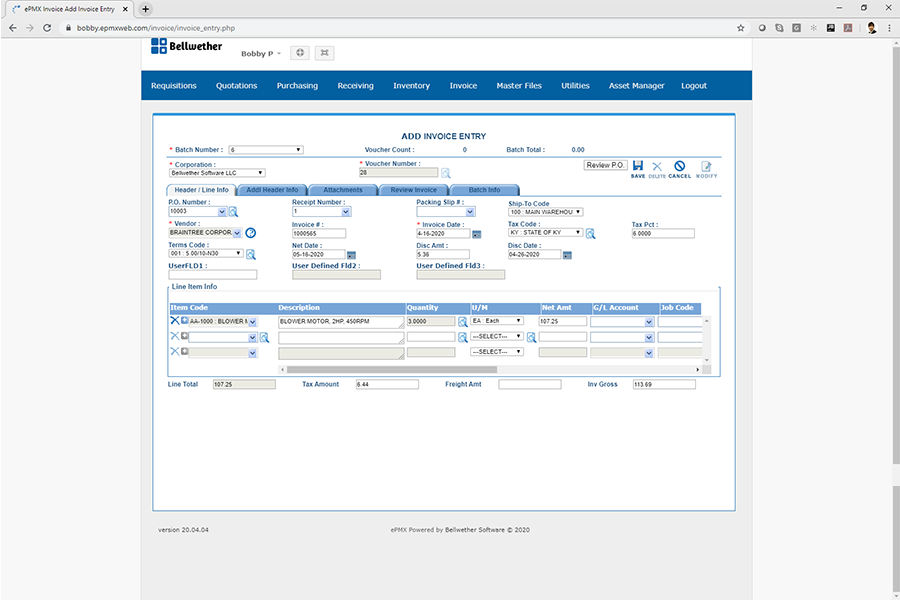900x600 pixels.
Task: Click the P.O. Number magnifier icon
Action: [233, 212]
